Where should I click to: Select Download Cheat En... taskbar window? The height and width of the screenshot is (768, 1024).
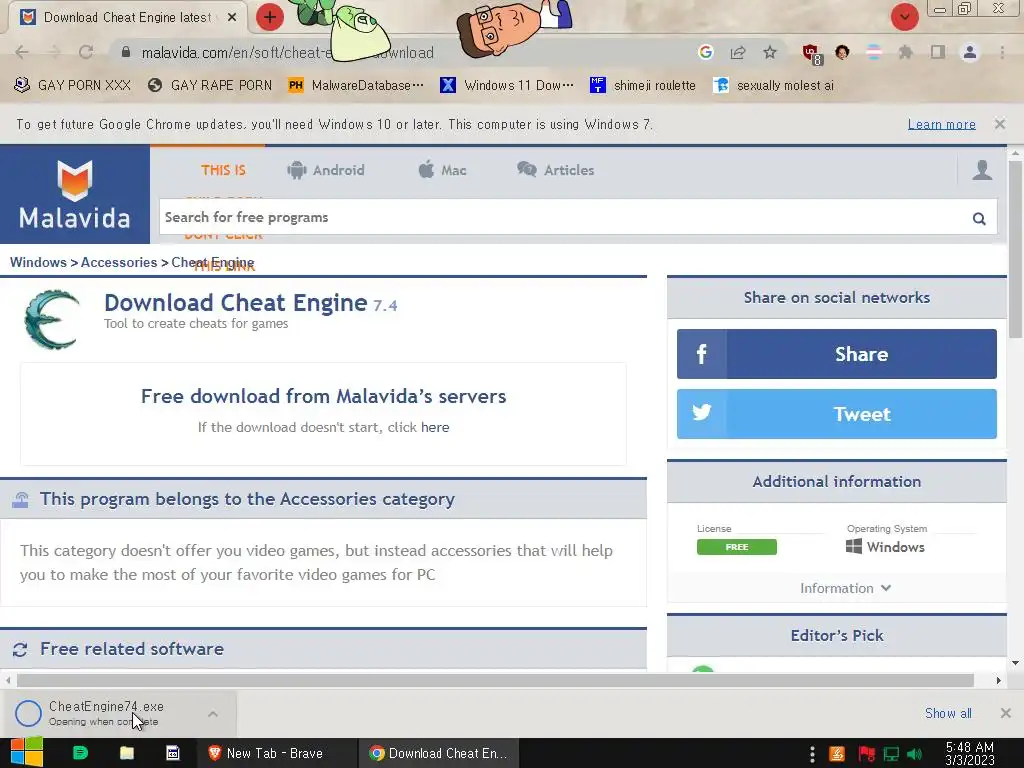click(438, 753)
